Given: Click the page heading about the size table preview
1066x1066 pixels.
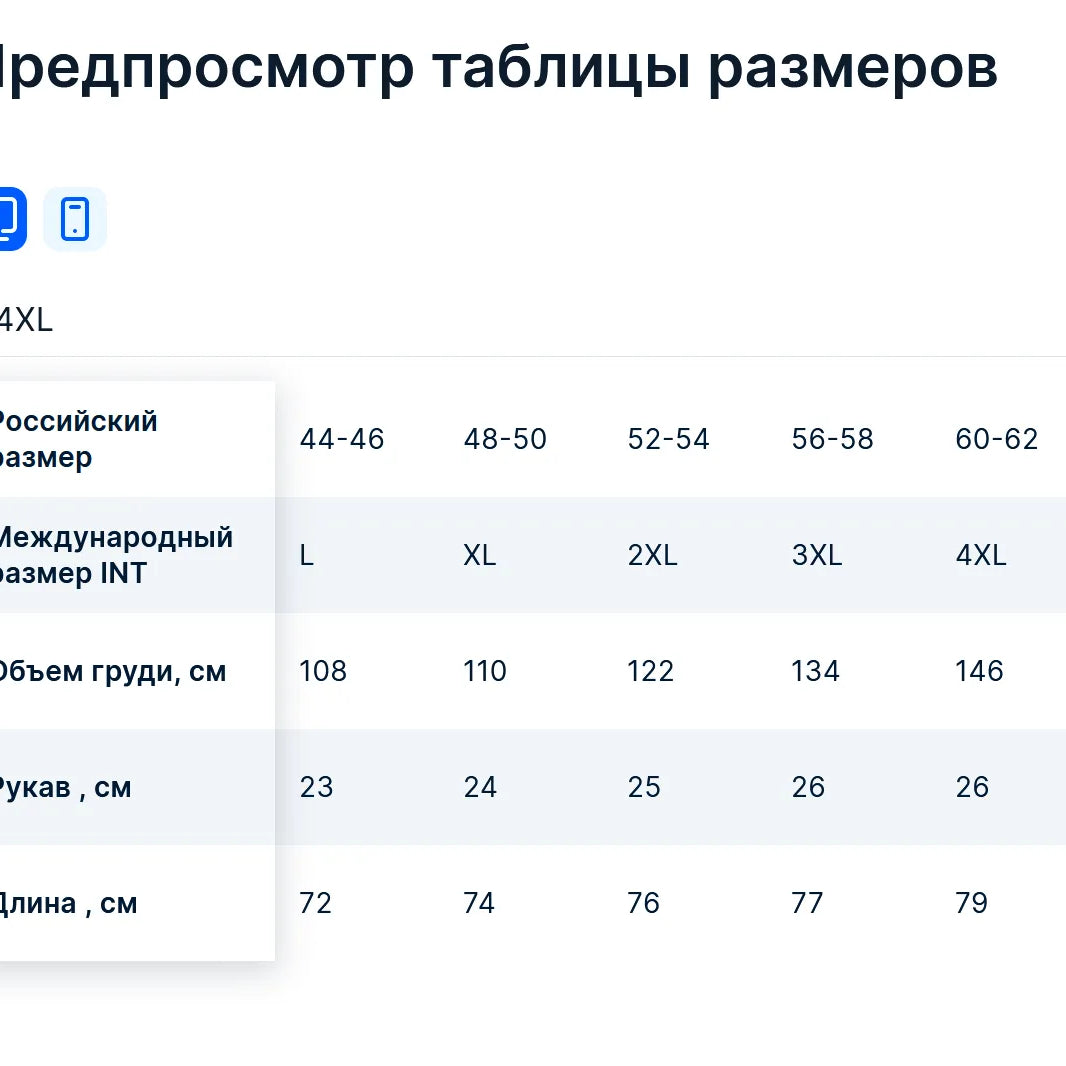Looking at the screenshot, I should click(497, 68).
